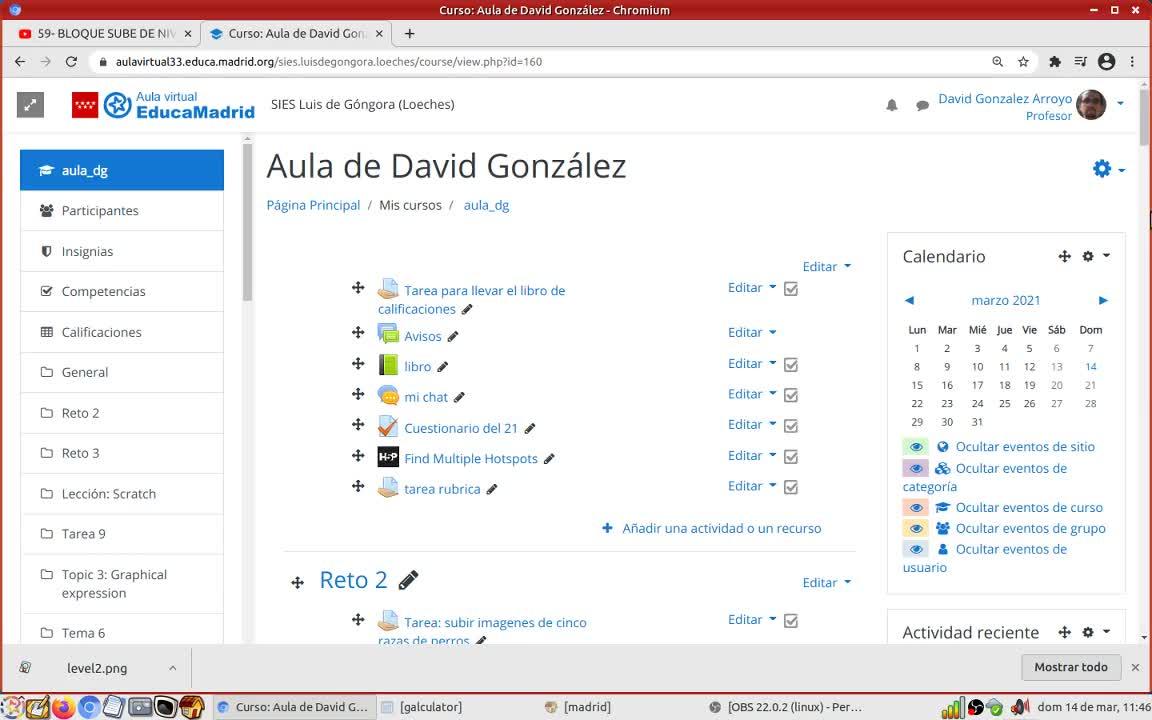Click the user profile photo thumbnail
The height and width of the screenshot is (720, 1152).
click(x=1091, y=105)
